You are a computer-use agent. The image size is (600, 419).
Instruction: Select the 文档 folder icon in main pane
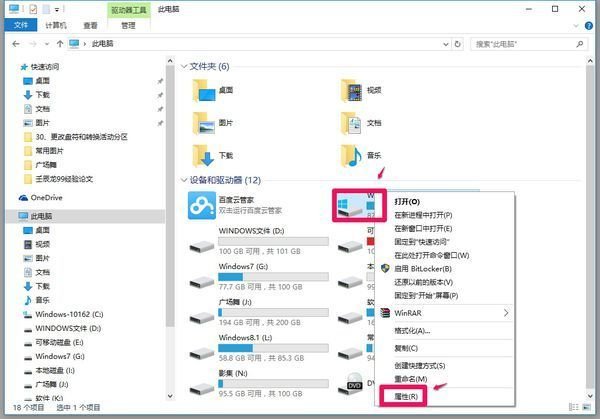click(352, 123)
